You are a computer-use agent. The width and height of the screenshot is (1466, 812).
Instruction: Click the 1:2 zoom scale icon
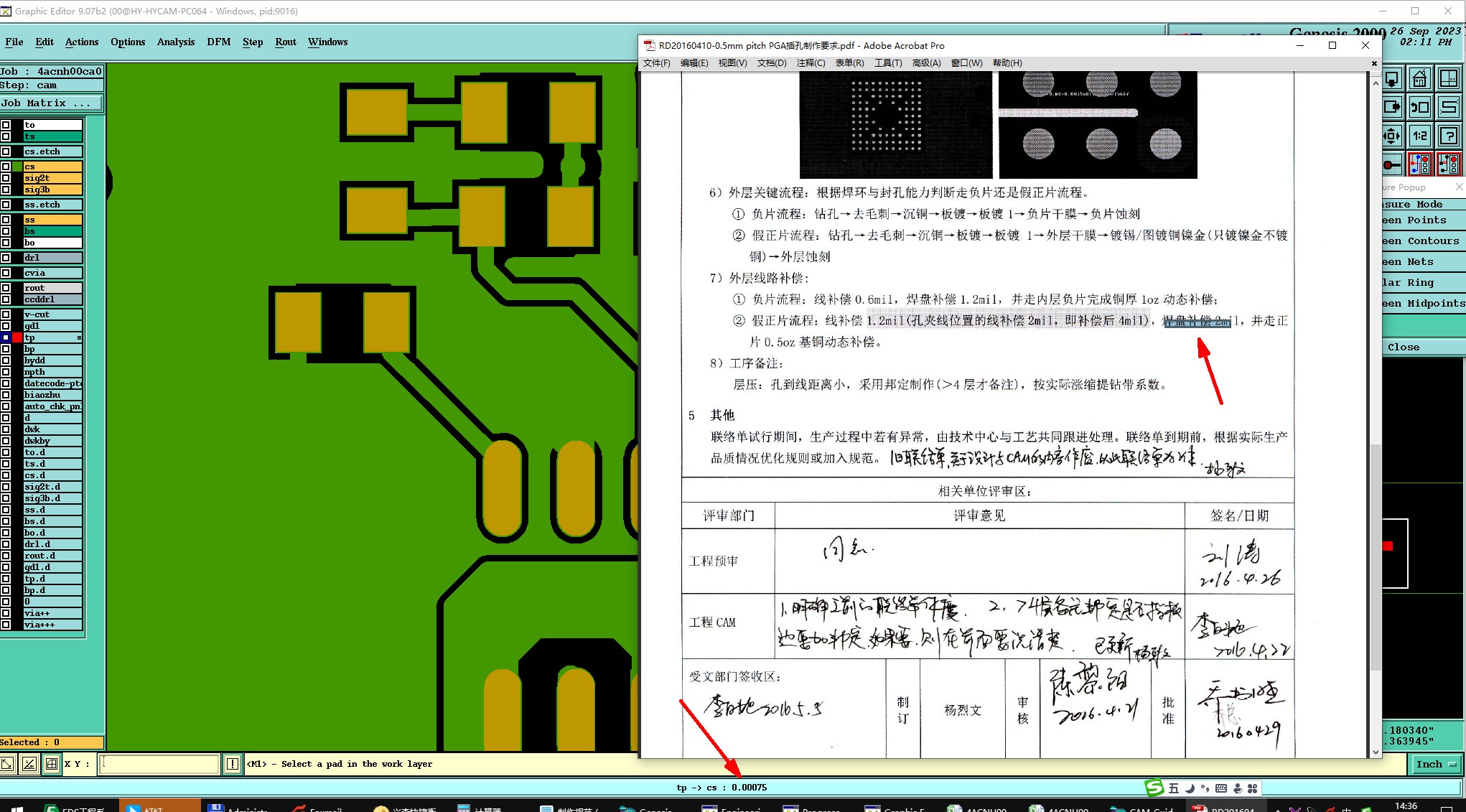click(1419, 136)
